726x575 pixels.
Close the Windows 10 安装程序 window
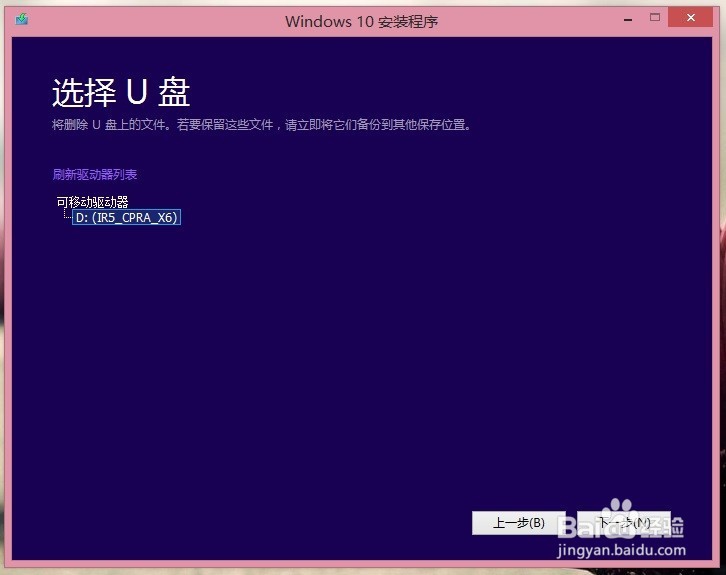pyautogui.click(x=690, y=18)
